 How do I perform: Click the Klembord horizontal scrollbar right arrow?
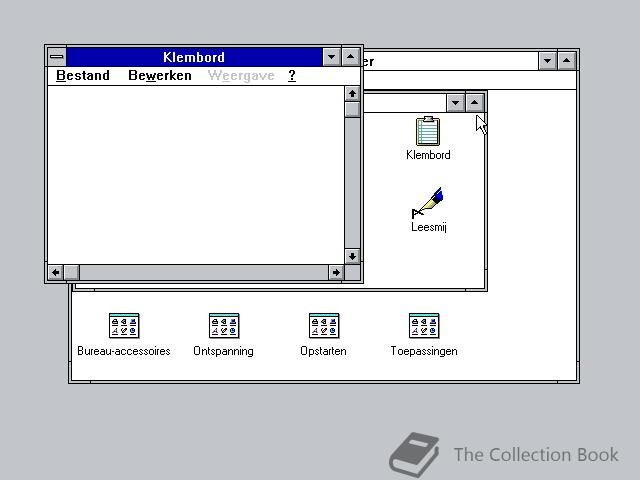click(x=336, y=272)
